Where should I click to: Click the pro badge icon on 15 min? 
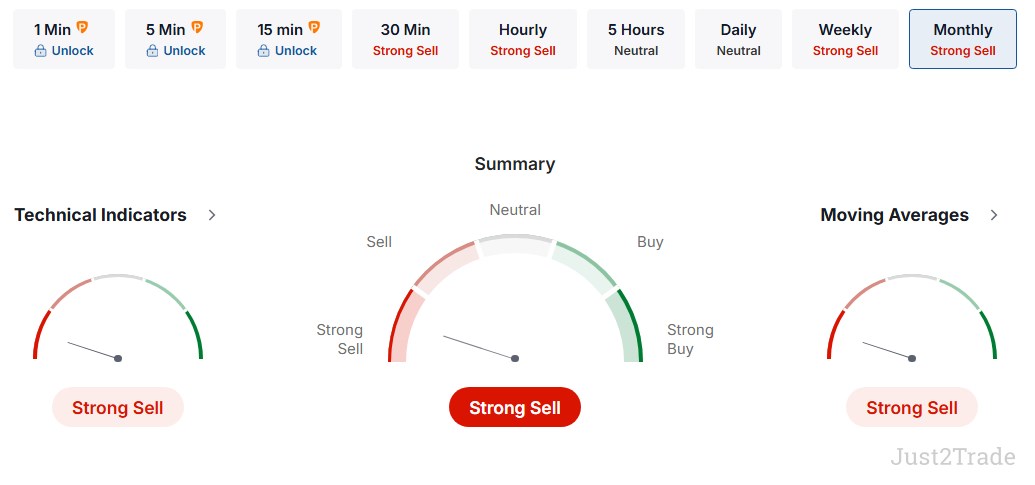coord(314,28)
